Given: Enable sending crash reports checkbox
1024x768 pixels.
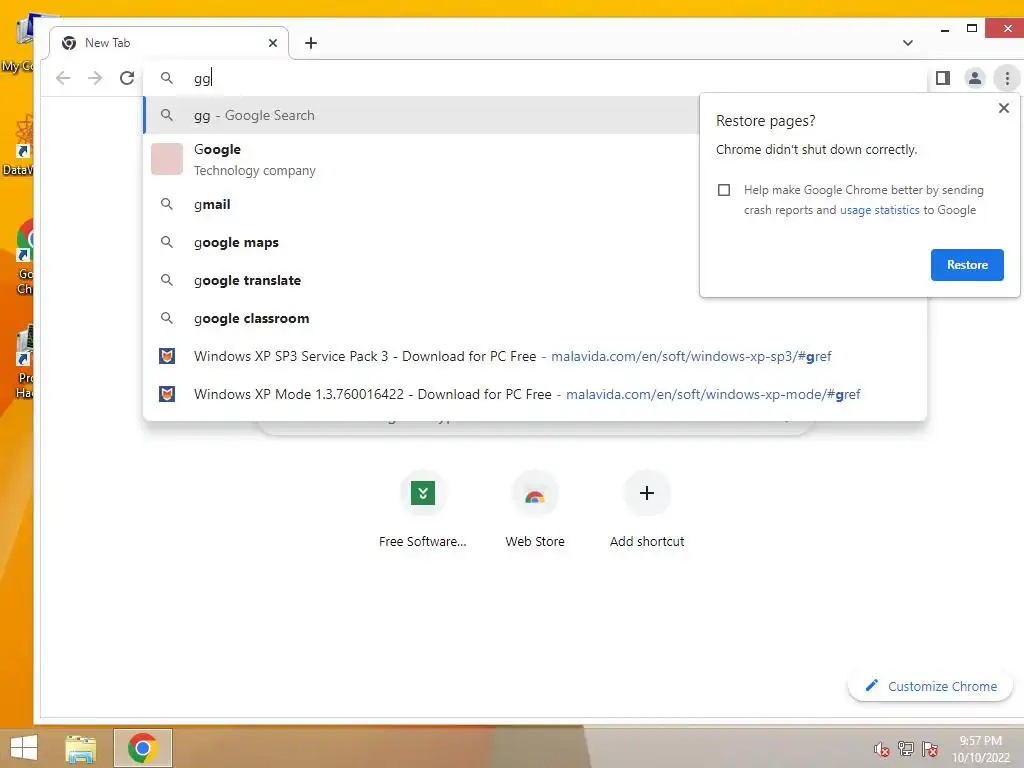Looking at the screenshot, I should tap(724, 190).
